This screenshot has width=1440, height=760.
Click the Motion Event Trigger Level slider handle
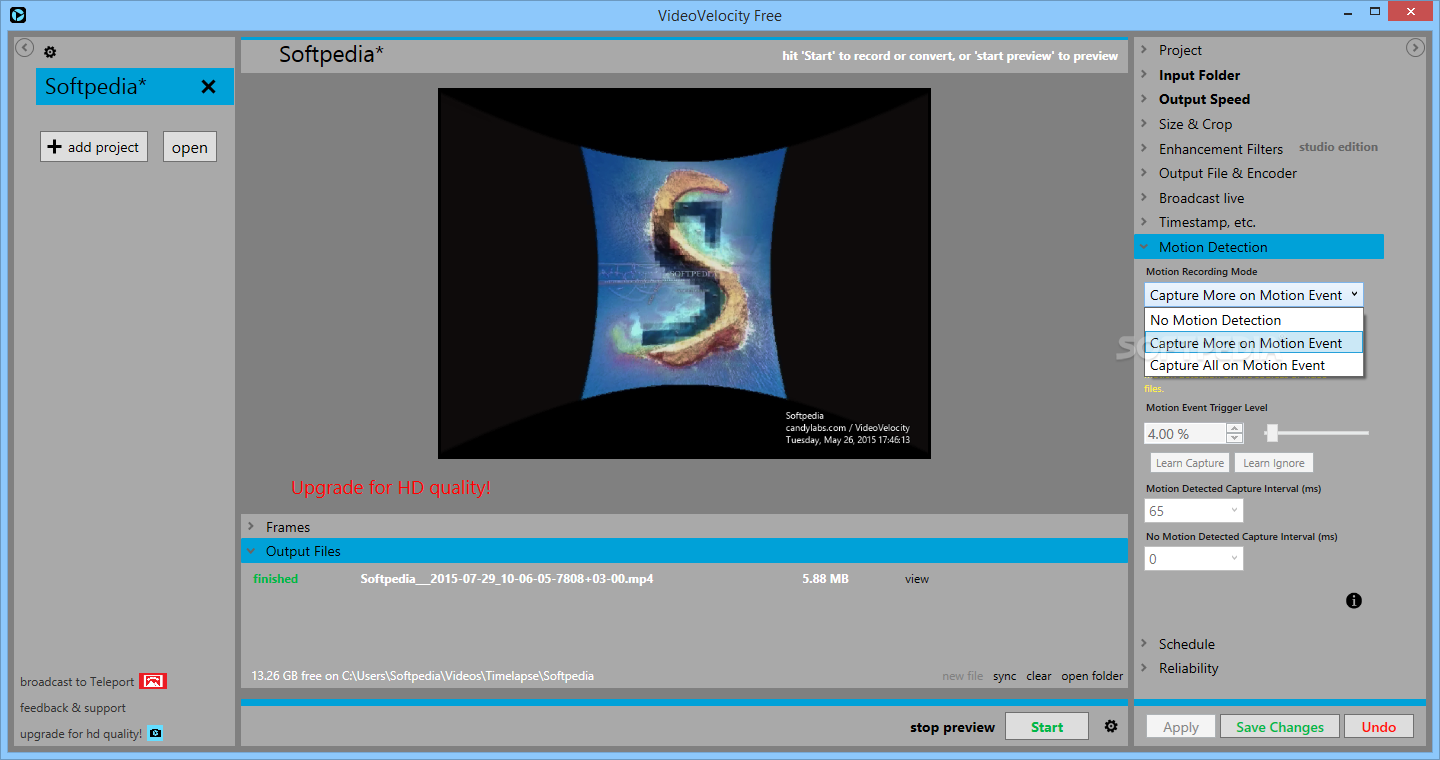(1271, 433)
